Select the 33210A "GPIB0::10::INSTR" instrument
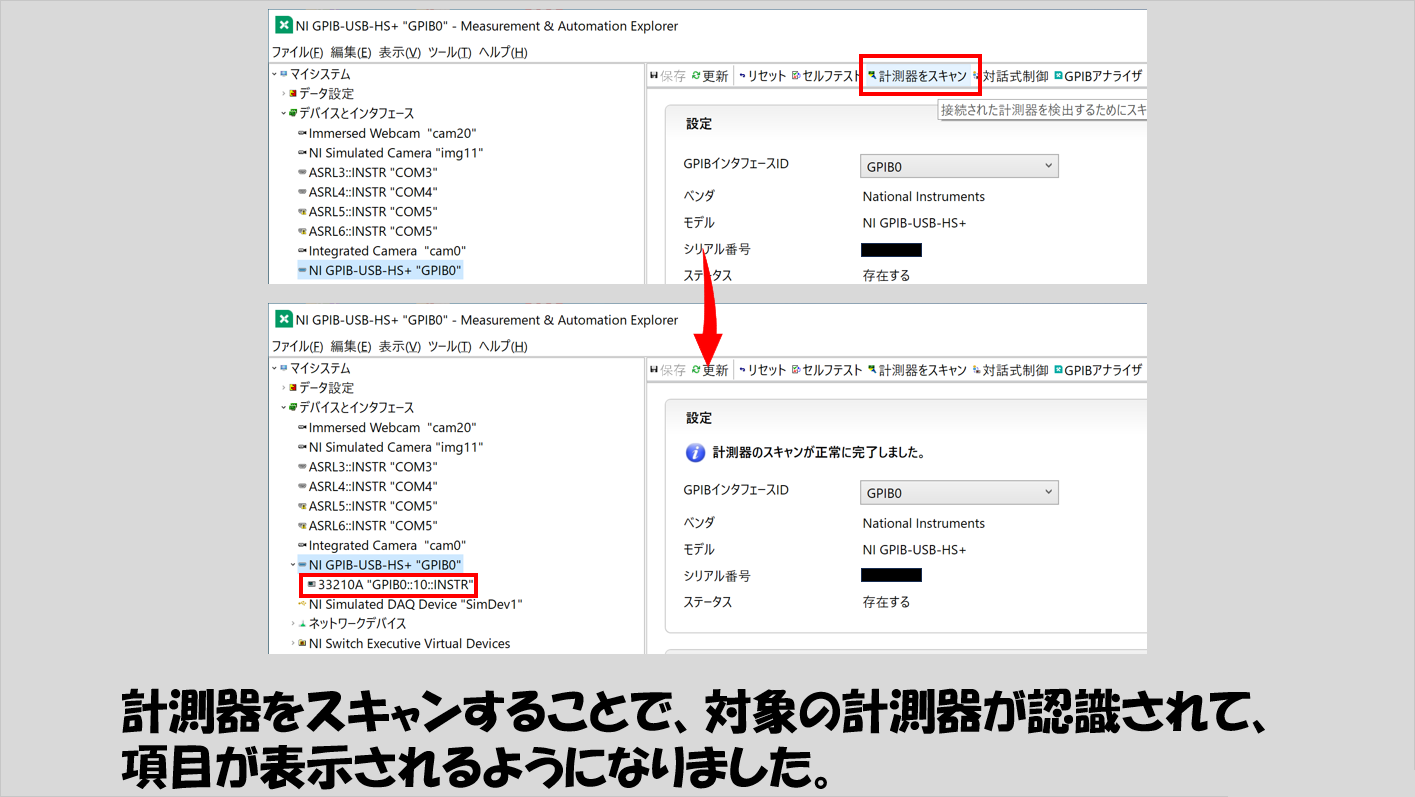 395,584
